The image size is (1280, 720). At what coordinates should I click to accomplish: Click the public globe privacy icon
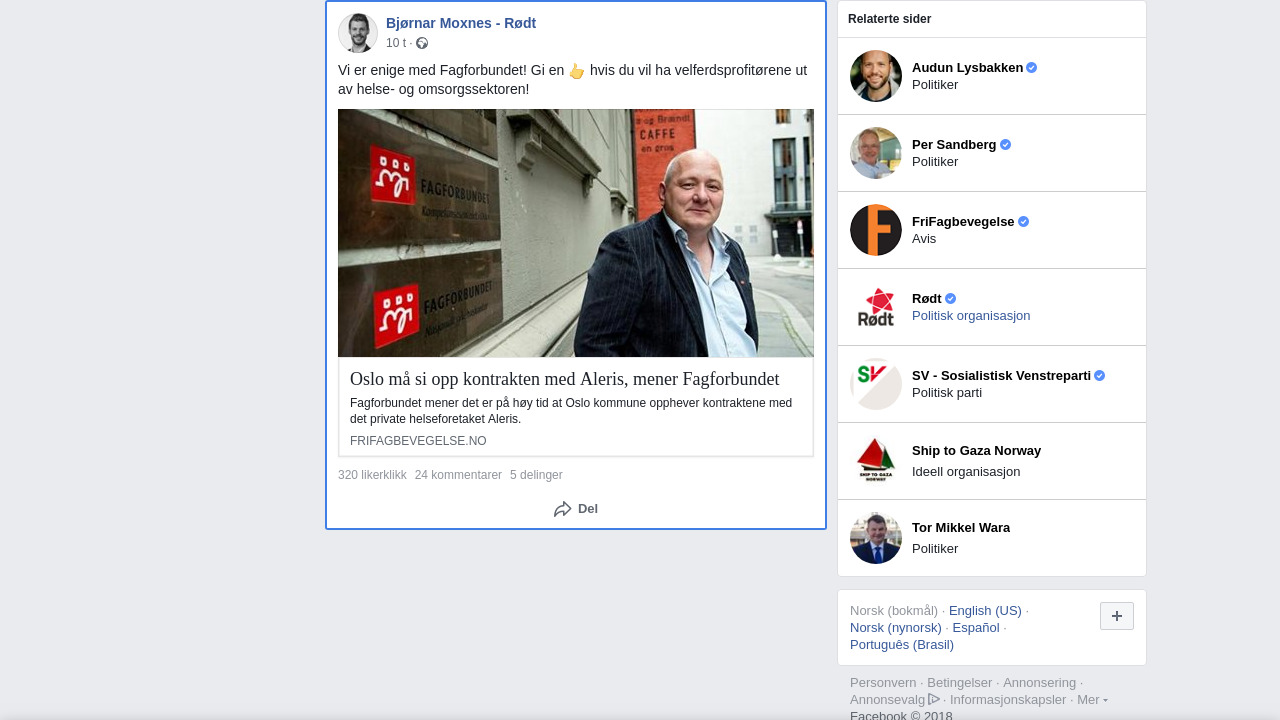pos(422,43)
